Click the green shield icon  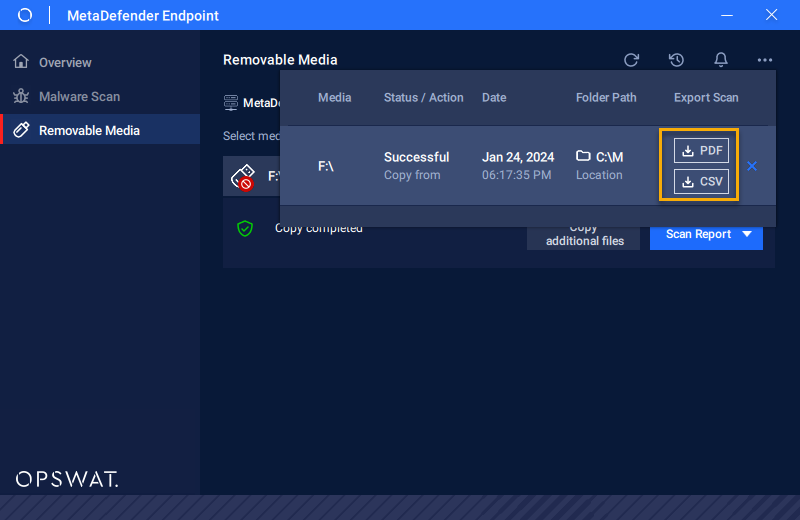(245, 228)
